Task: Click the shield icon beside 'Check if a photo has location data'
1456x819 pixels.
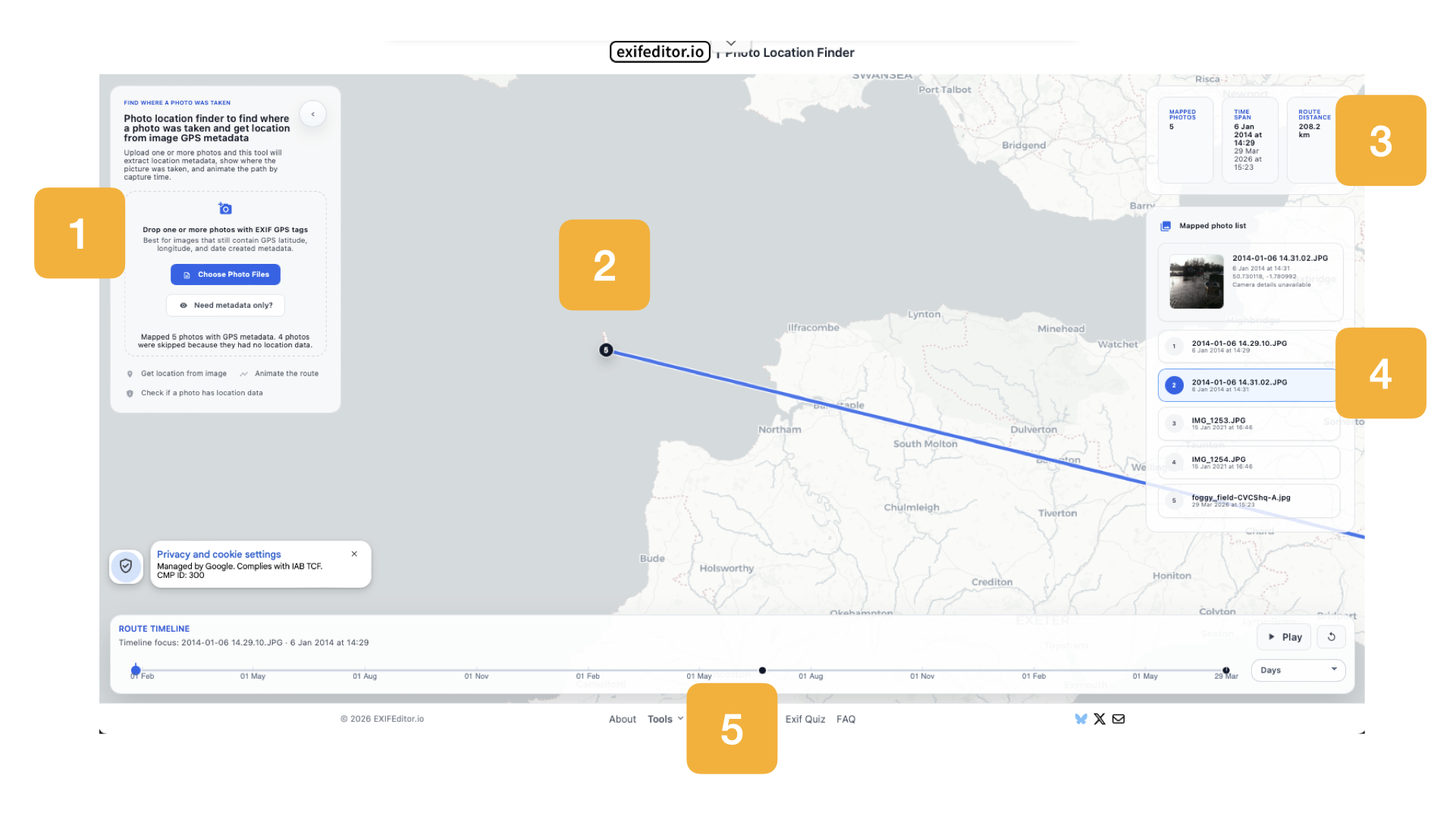Action: (x=130, y=393)
